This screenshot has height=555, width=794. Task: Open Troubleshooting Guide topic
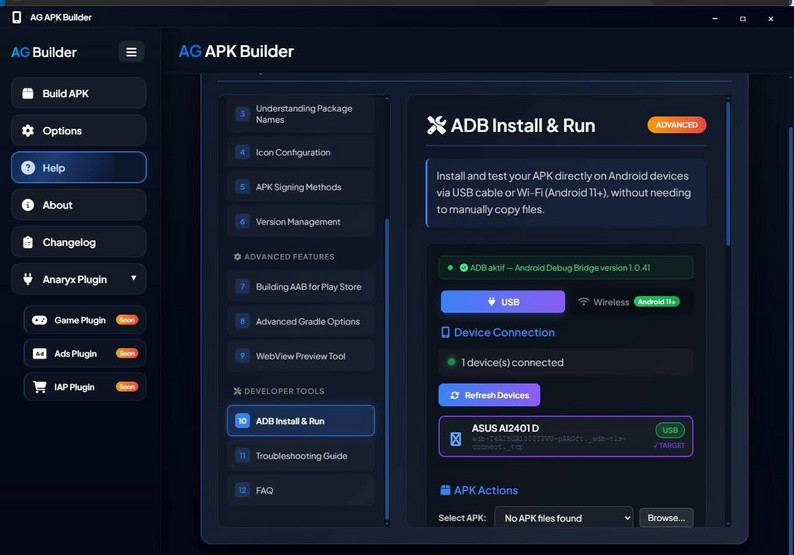pos(301,456)
